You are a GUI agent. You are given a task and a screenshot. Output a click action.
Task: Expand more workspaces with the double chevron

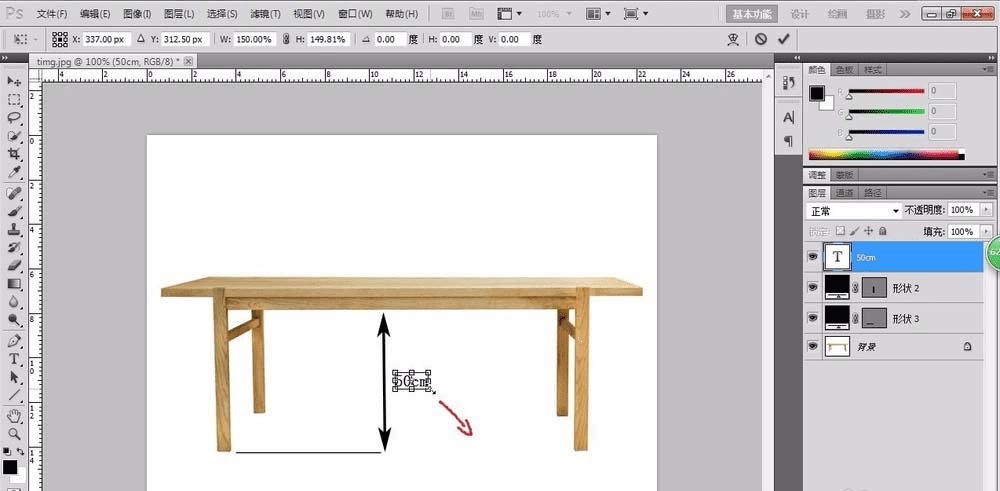coord(906,13)
